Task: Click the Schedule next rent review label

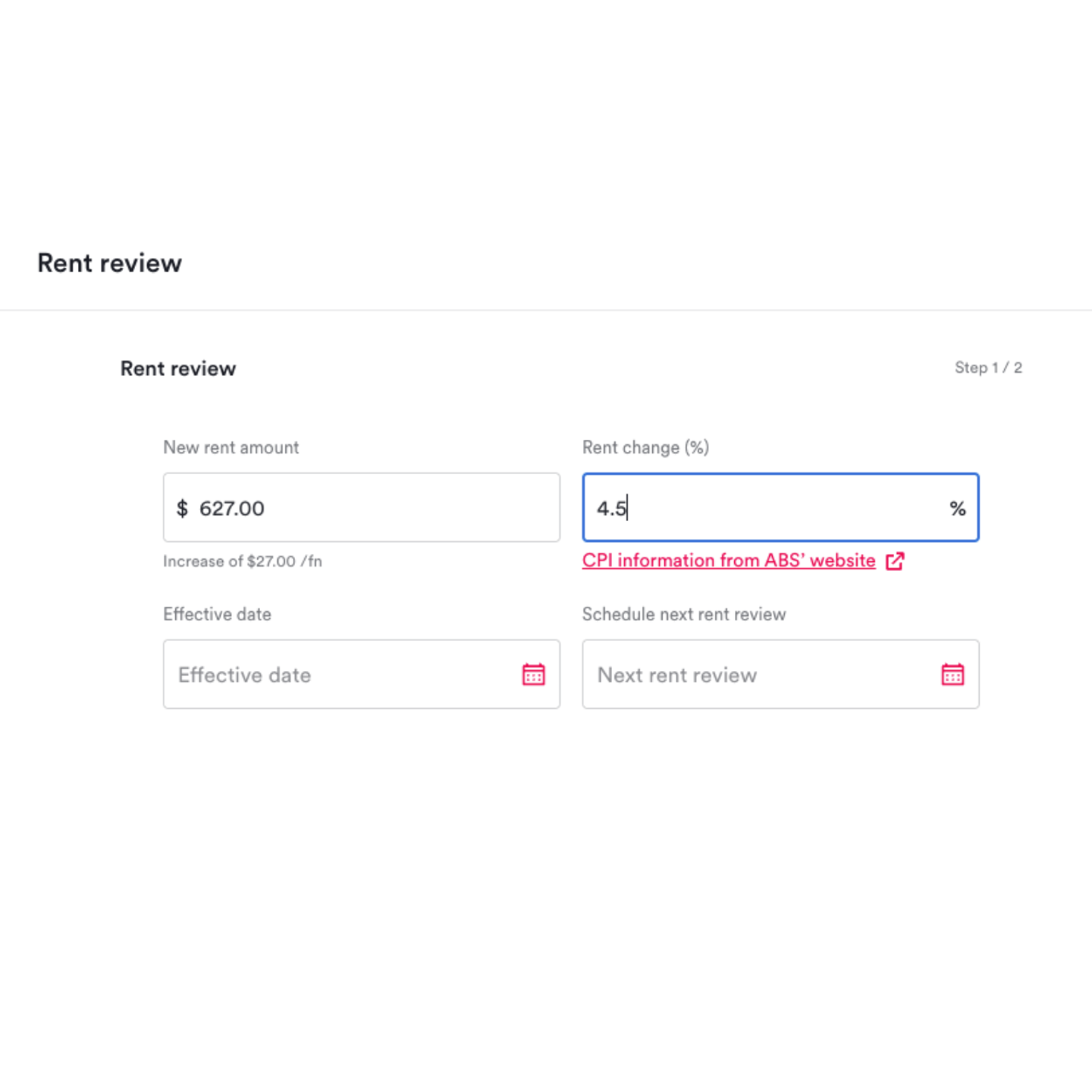Action: tap(684, 614)
